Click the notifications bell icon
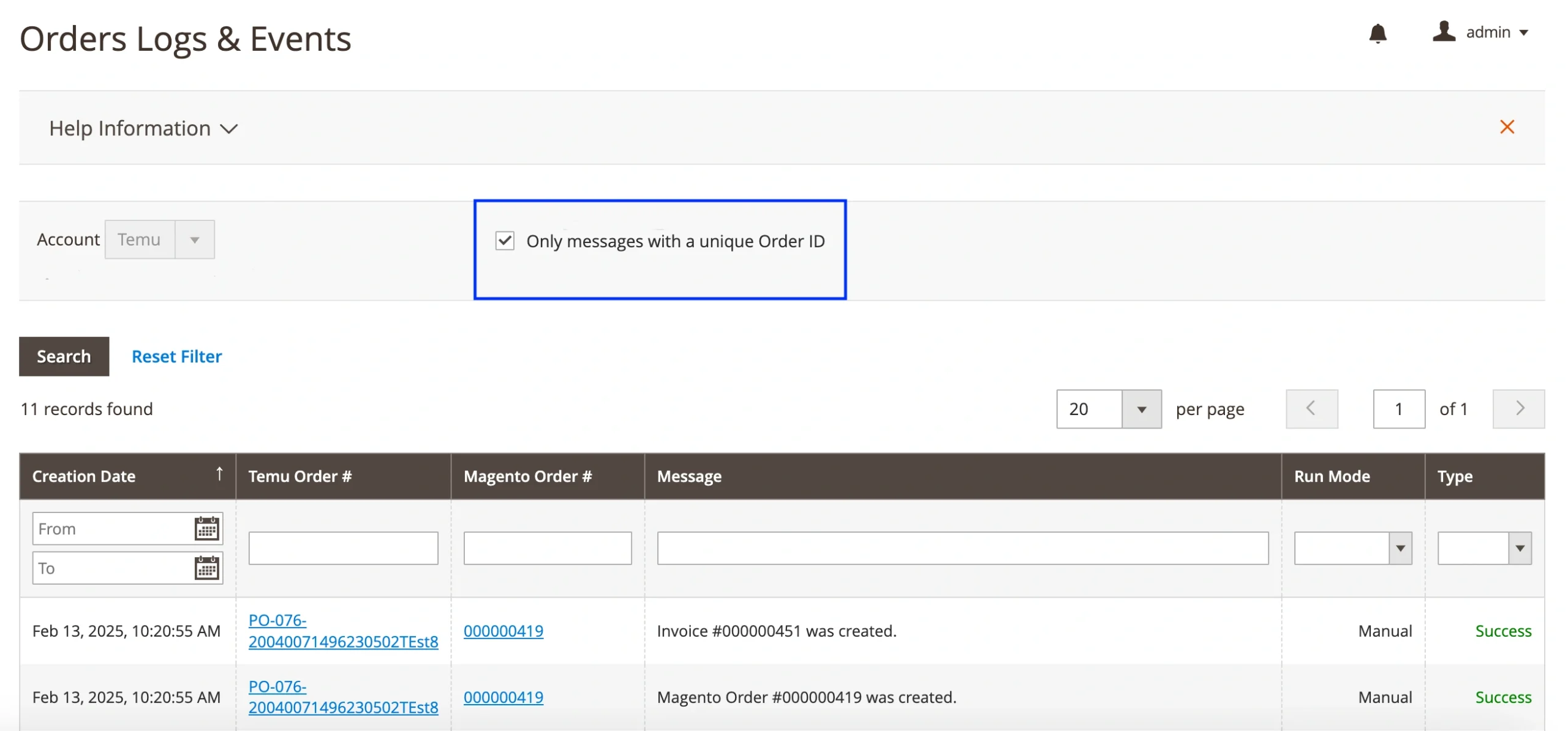Screen dimensions: 1568x731 point(1378,33)
